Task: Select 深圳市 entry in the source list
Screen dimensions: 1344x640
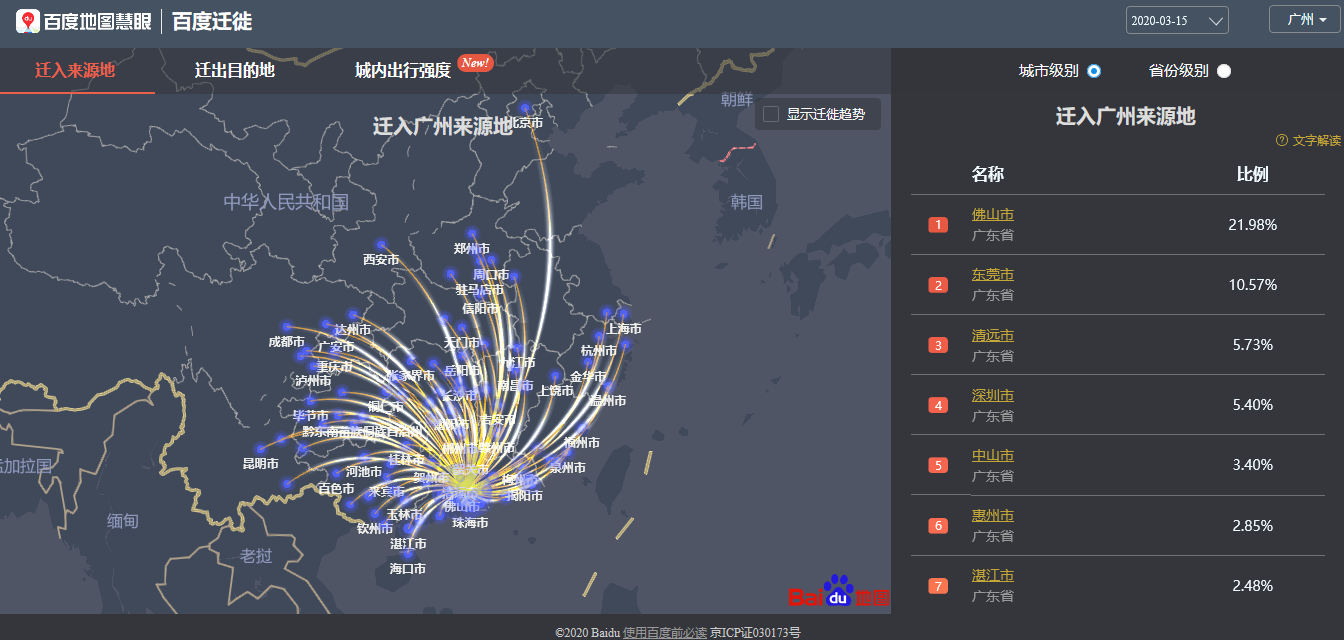Action: 992,395
